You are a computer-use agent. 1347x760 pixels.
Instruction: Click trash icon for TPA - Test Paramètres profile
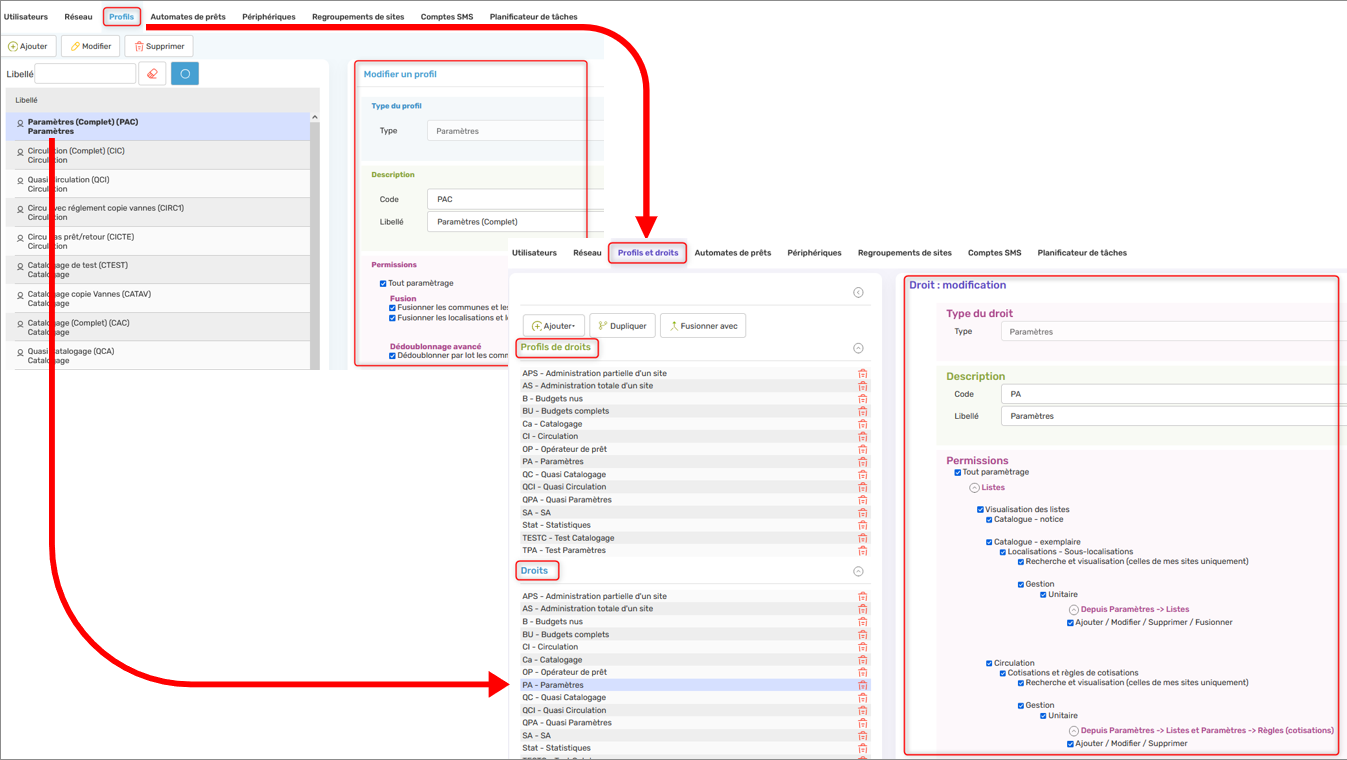862,551
